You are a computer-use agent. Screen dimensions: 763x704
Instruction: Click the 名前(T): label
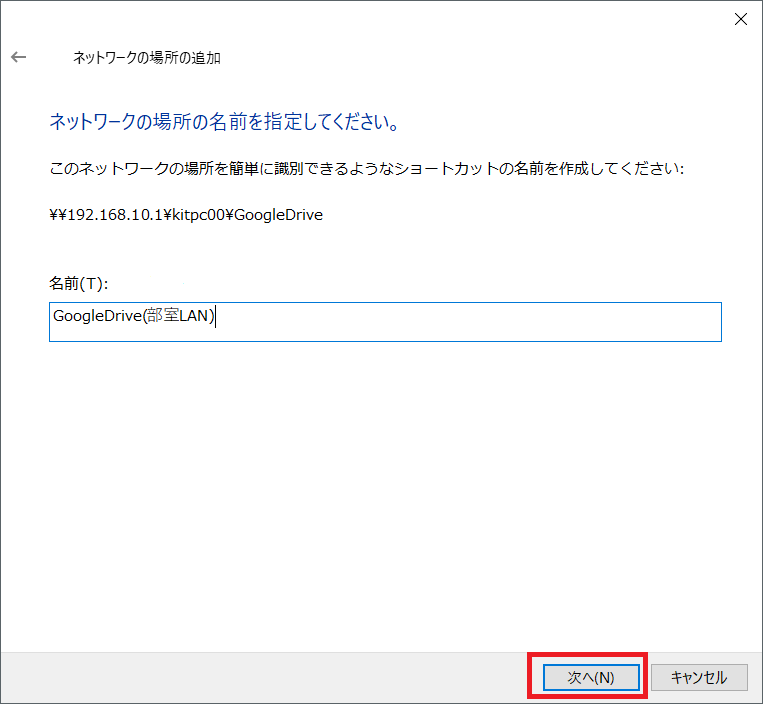pos(78,284)
